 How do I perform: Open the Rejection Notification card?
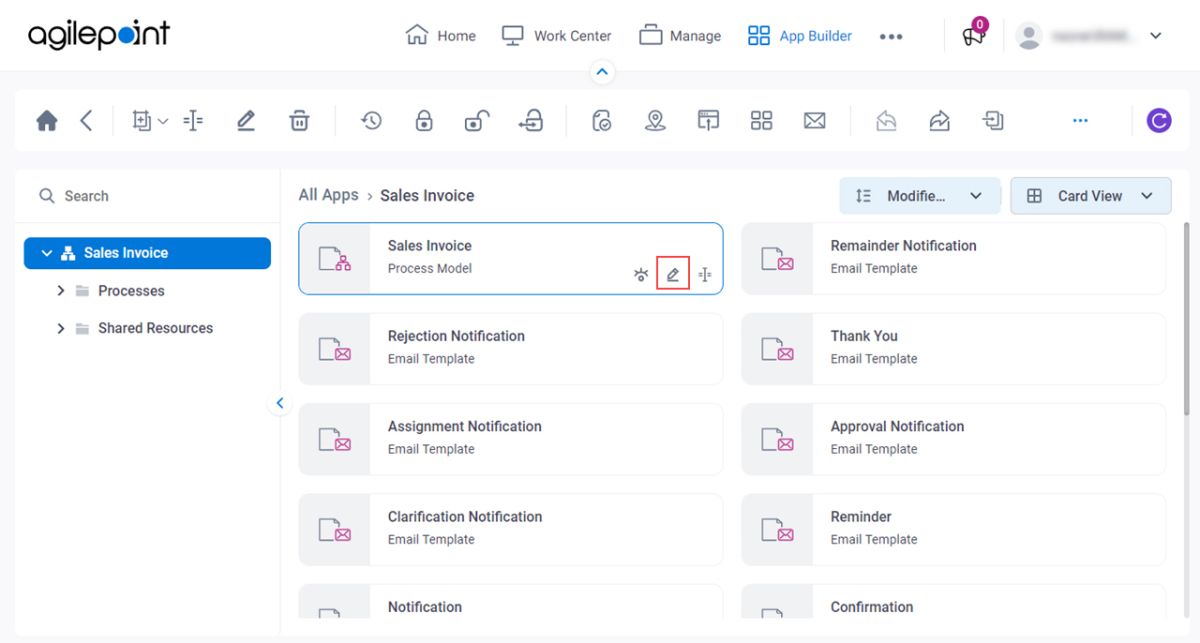pos(510,349)
